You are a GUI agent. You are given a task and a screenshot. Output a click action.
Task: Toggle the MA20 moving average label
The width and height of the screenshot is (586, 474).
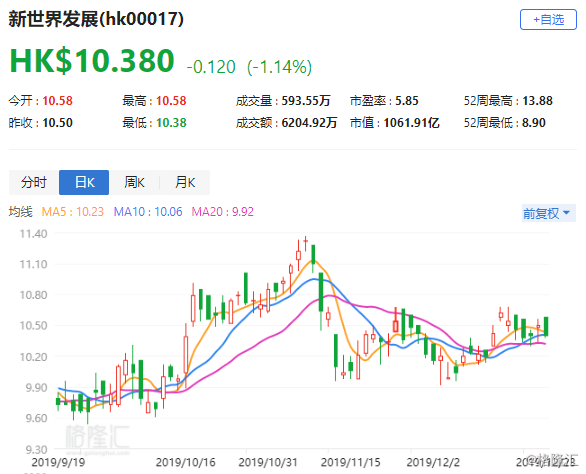pyautogui.click(x=223, y=212)
